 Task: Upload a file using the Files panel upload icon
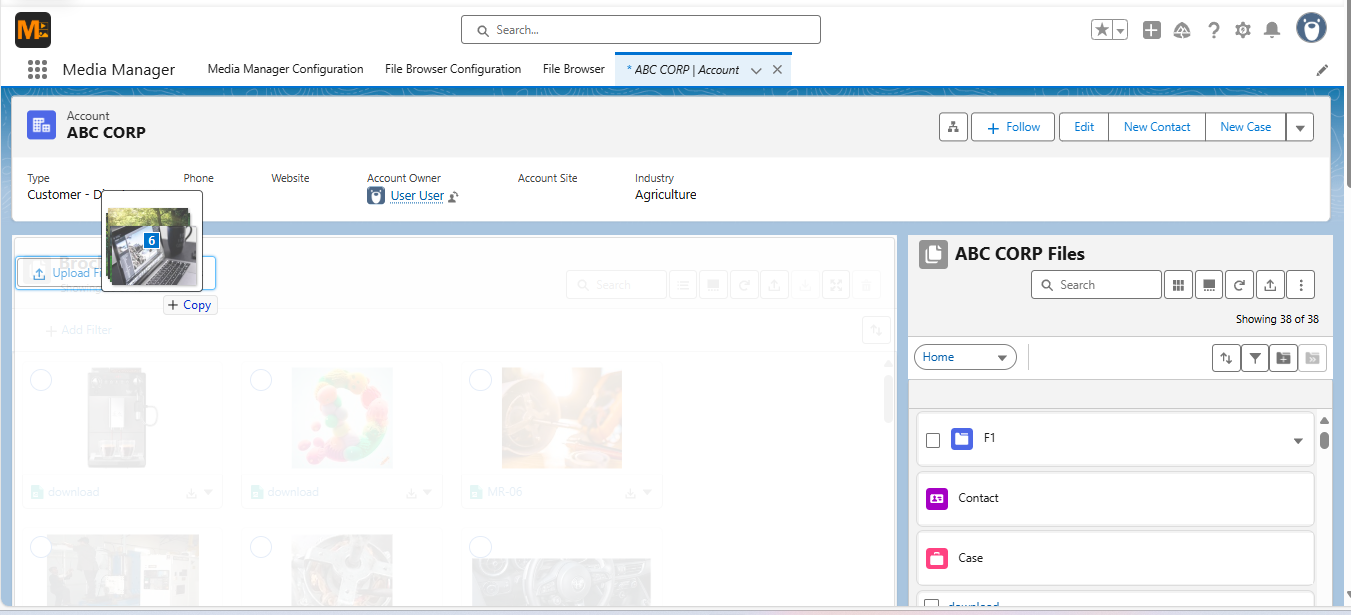[x=1270, y=284]
